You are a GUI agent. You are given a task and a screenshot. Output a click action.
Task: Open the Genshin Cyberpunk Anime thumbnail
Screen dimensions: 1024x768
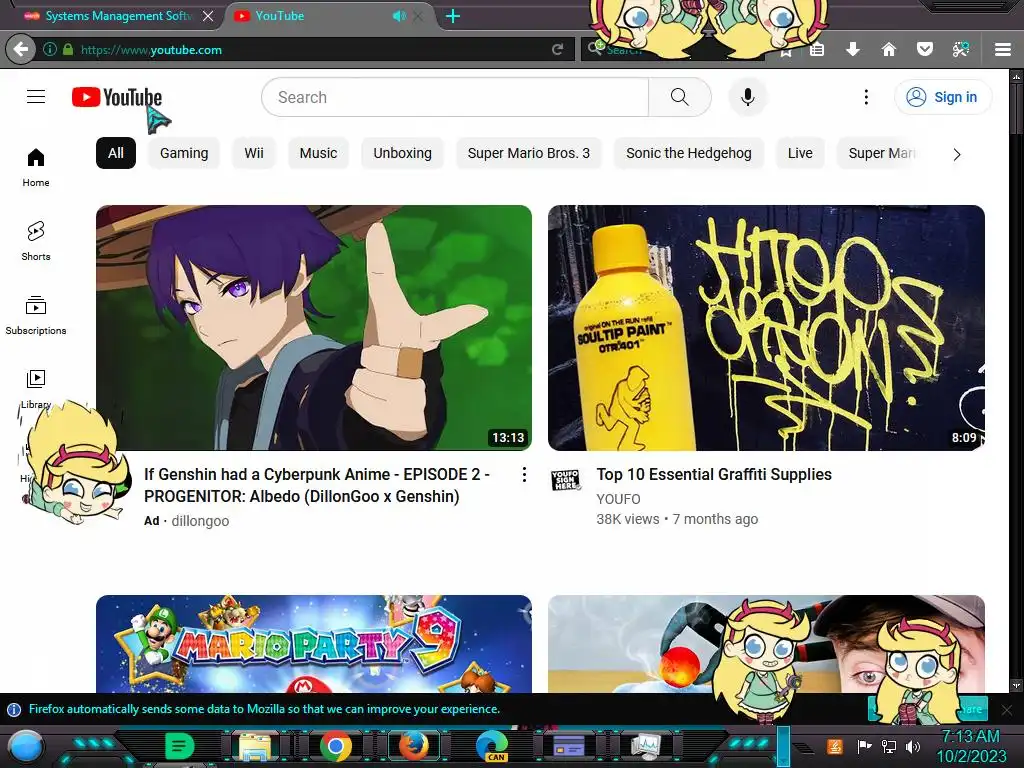tap(313, 328)
